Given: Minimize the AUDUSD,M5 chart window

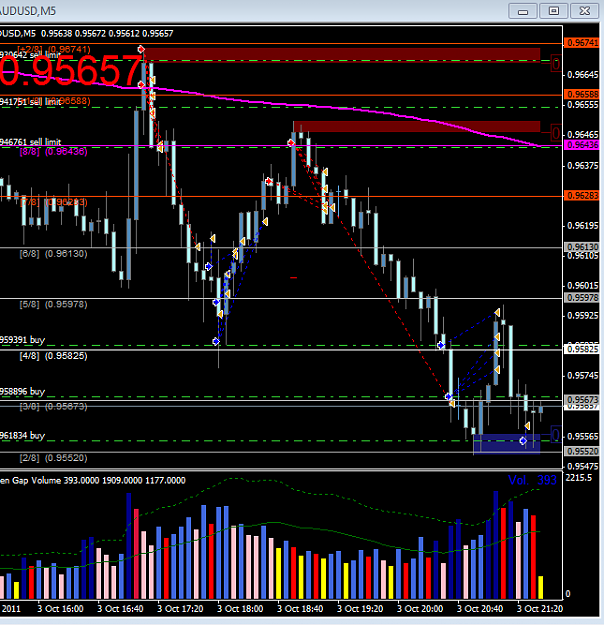Looking at the screenshot, I should [523, 11].
